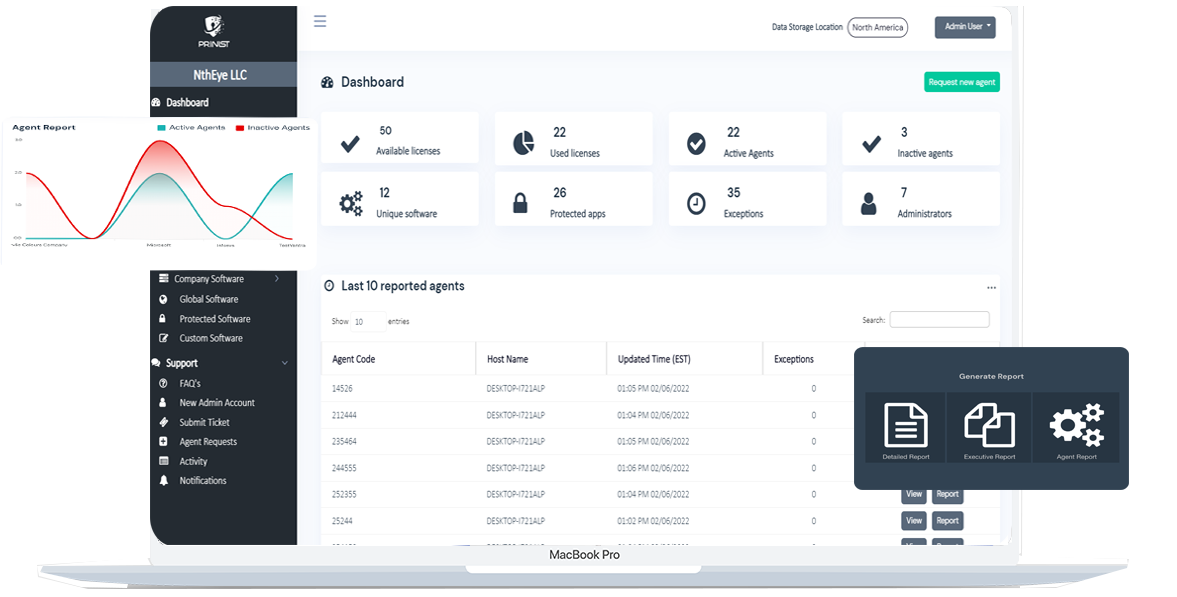The height and width of the screenshot is (597, 1177).
Task: Toggle the Inactive Agents legend swatch
Action: click(240, 128)
